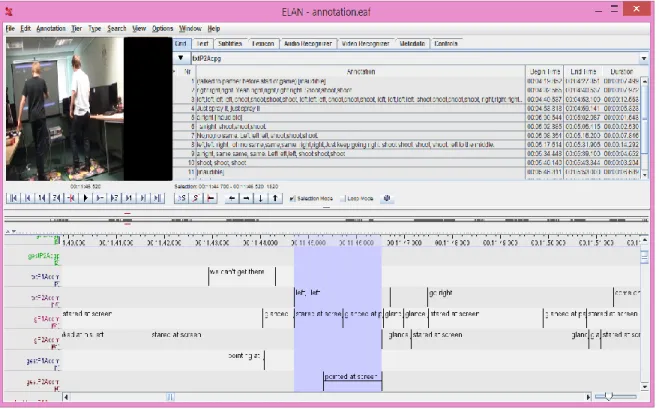Enable the Loop Mode checkbox

pos(343,198)
